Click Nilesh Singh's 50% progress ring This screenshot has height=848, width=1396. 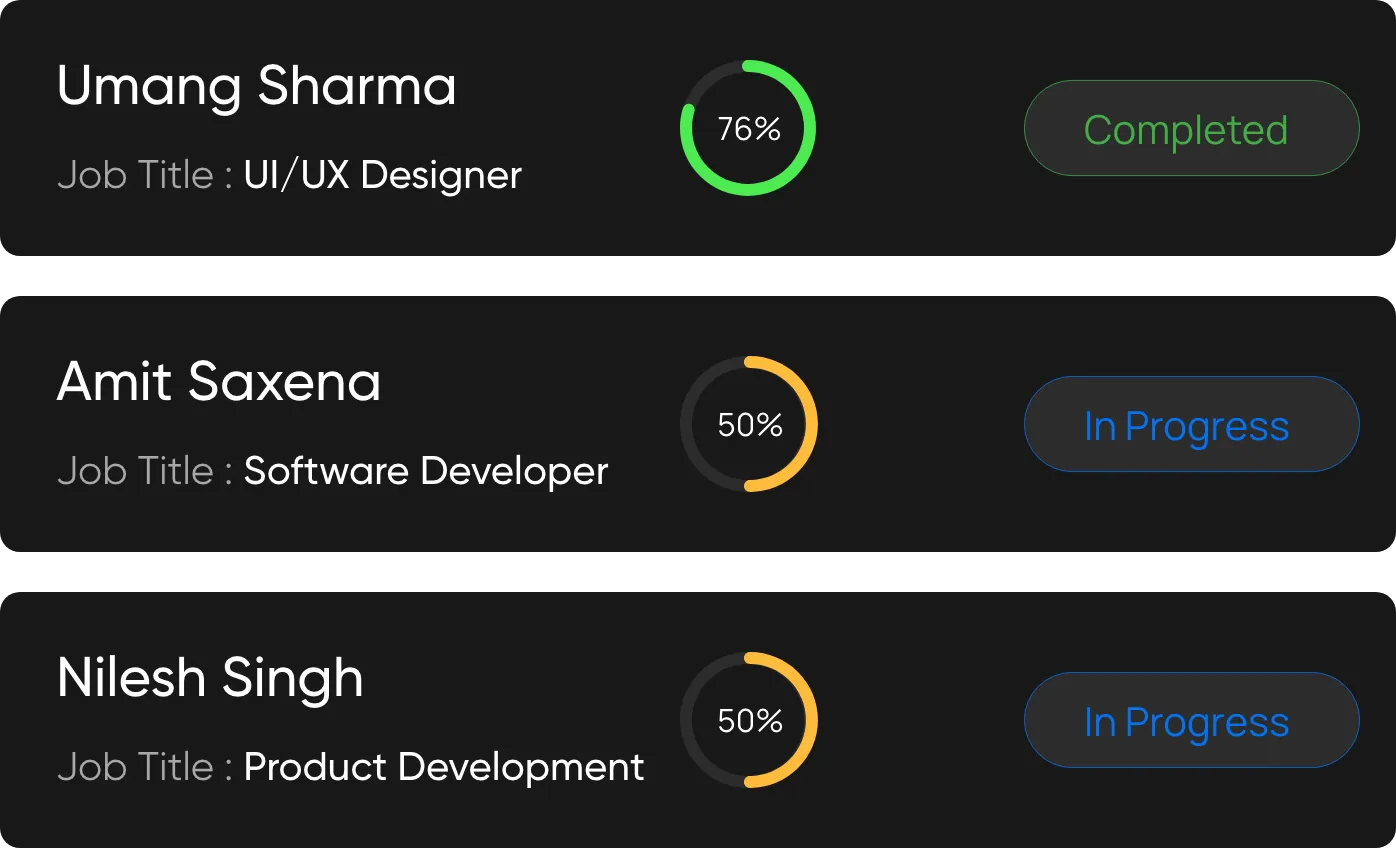click(811, 721)
